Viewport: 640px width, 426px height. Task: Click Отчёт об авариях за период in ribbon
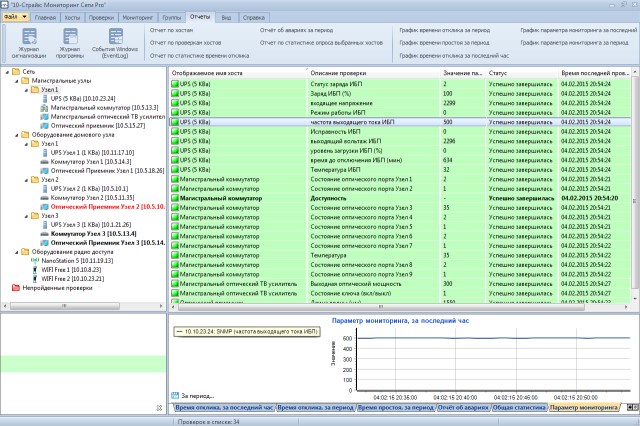(x=296, y=30)
